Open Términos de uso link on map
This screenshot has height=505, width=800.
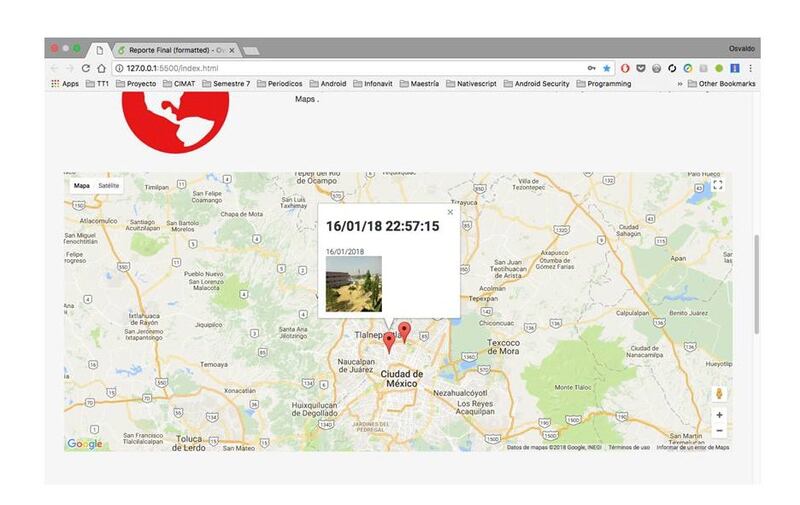[x=629, y=447]
